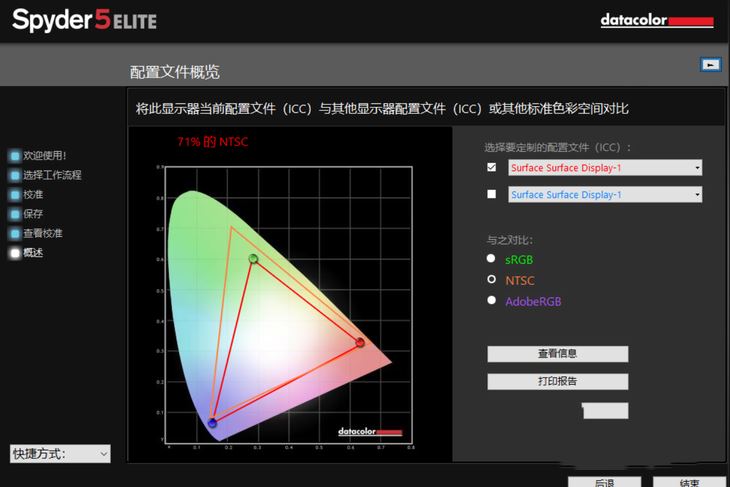Click the collapse panel icon at top right
Screen dimensions: 730x487
click(710, 65)
